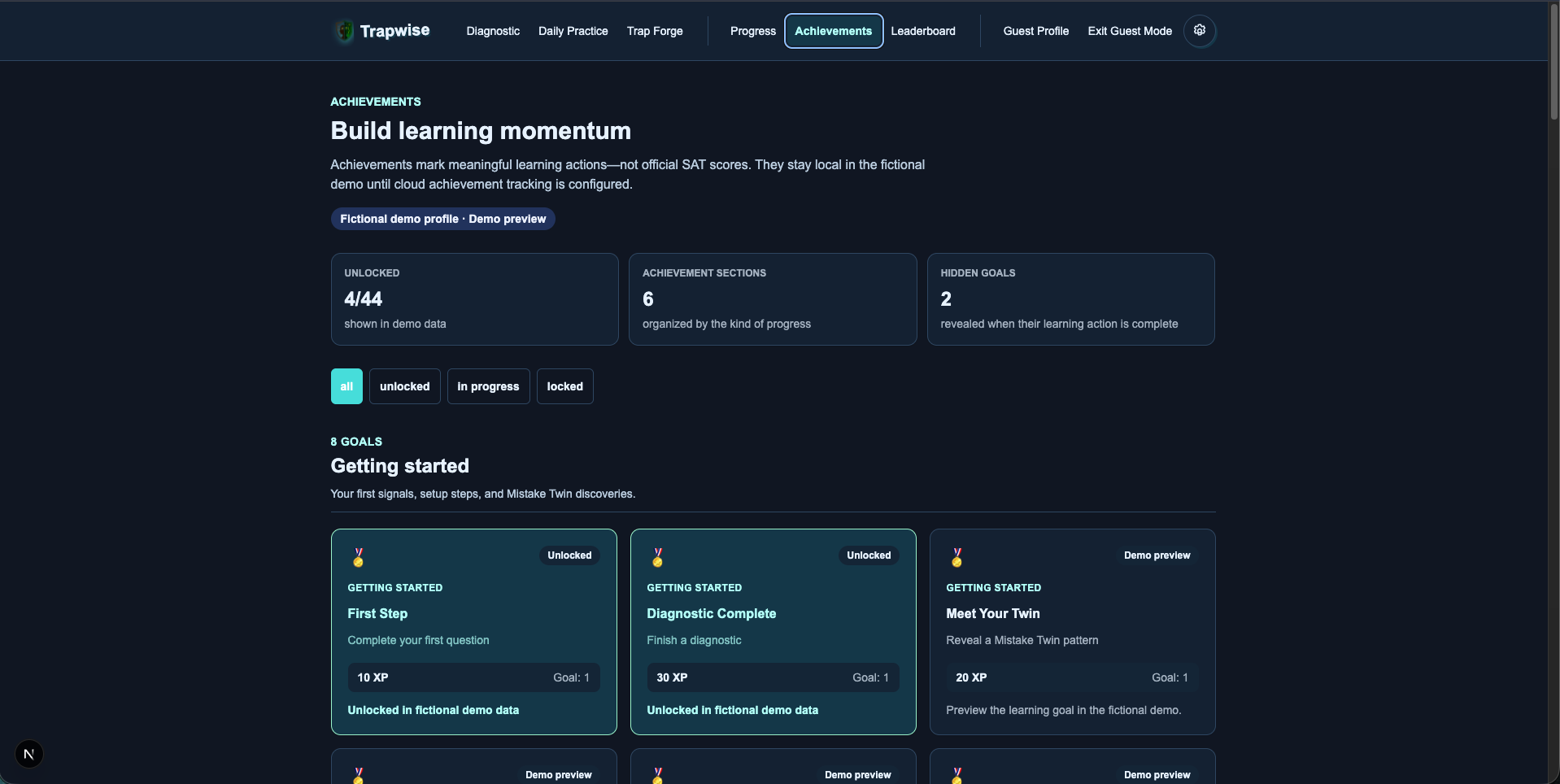Screen dimensions: 1560x784
Task: Filter achievements by 'unlocked'
Action: tap(404, 386)
